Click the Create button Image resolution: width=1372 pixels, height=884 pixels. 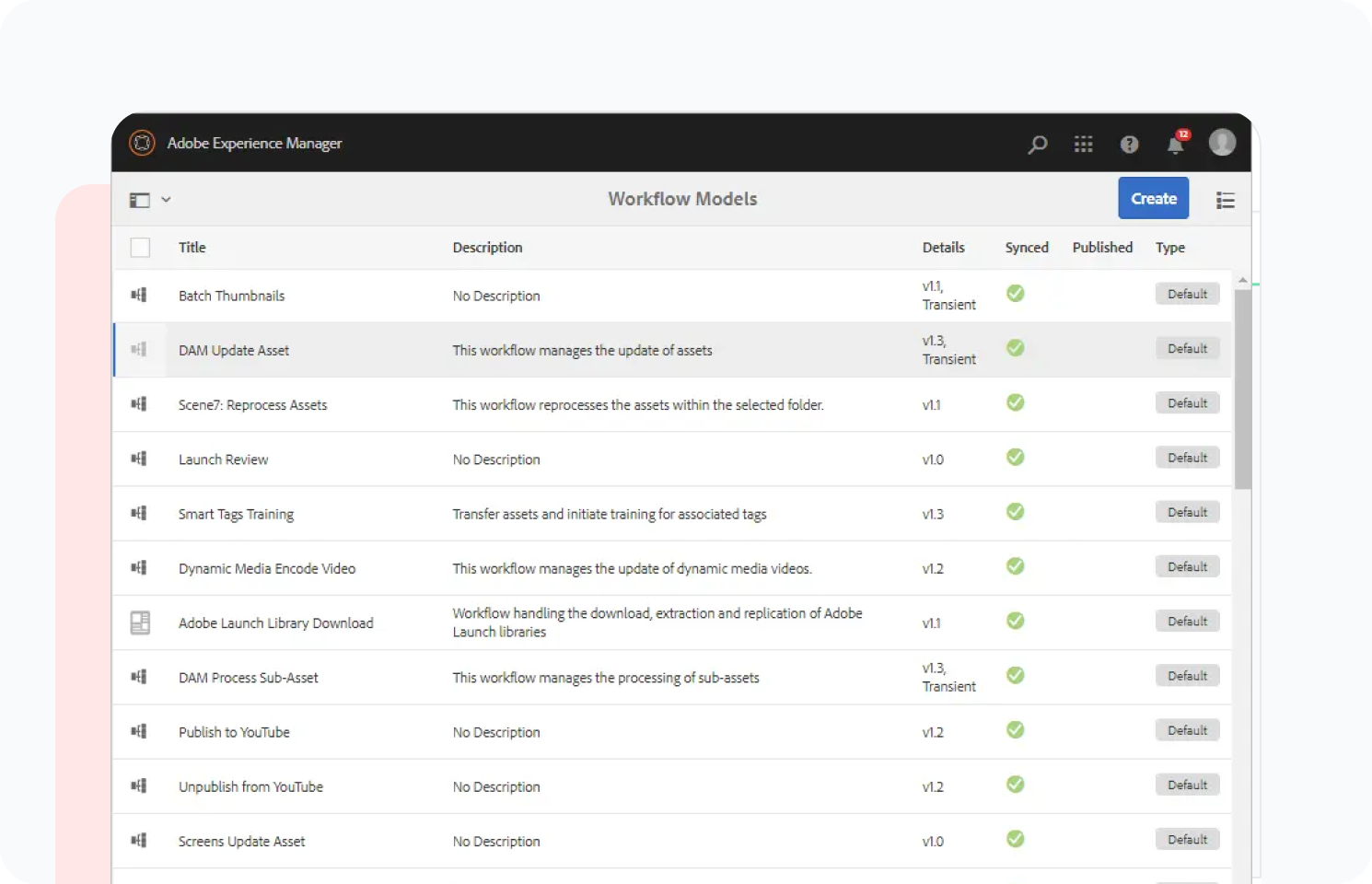pos(1154,198)
